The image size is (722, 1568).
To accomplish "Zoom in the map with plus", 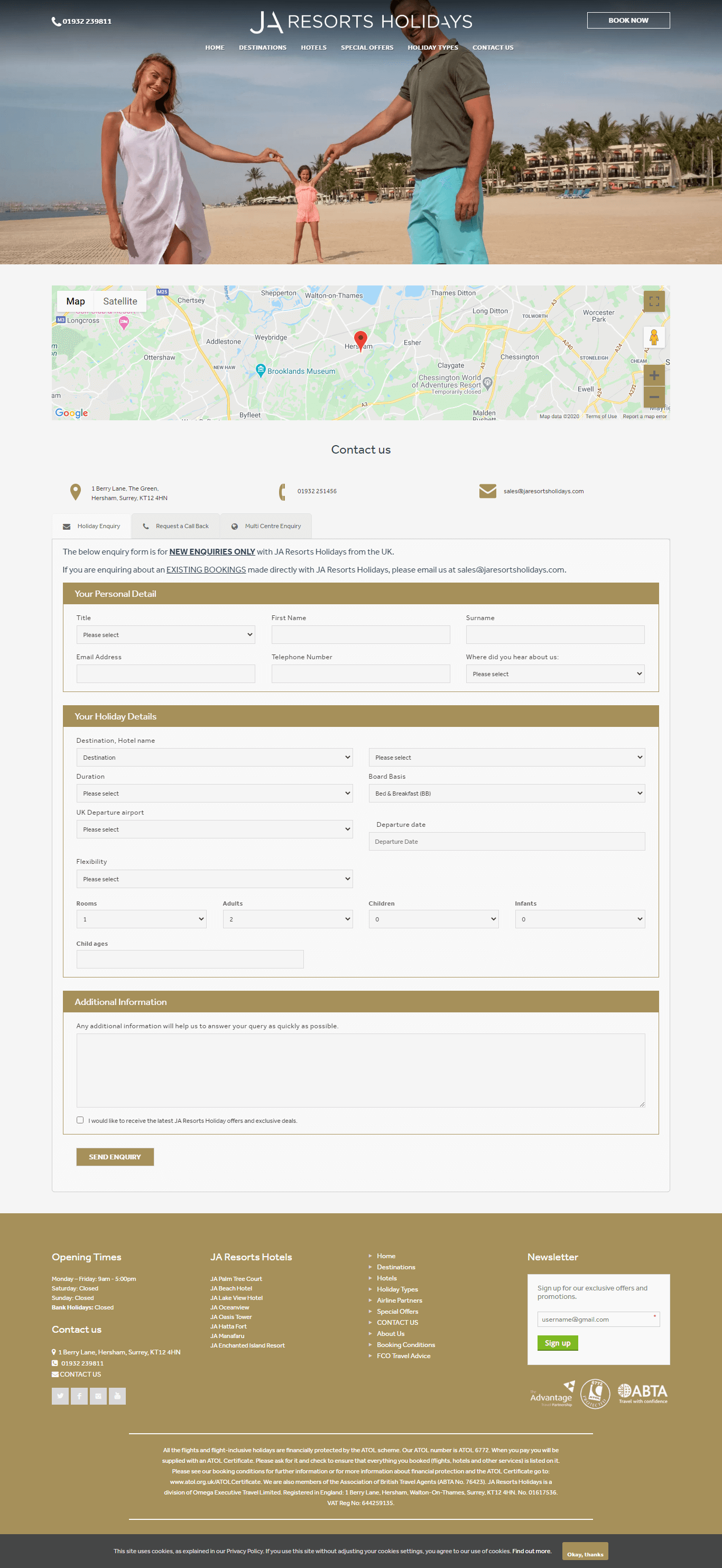I will [x=654, y=375].
